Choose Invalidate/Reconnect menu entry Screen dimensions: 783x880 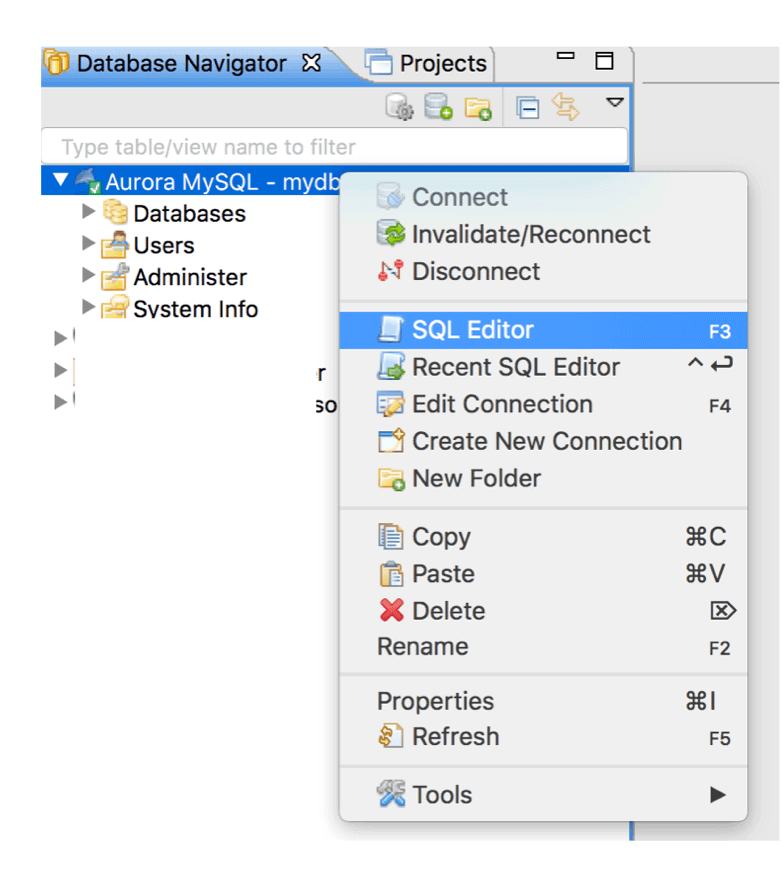pos(543,234)
